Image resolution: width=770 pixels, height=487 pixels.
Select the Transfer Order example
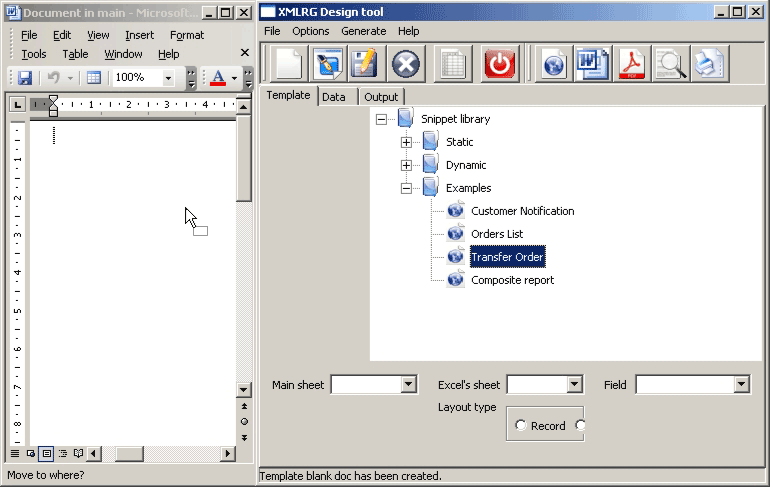point(507,257)
